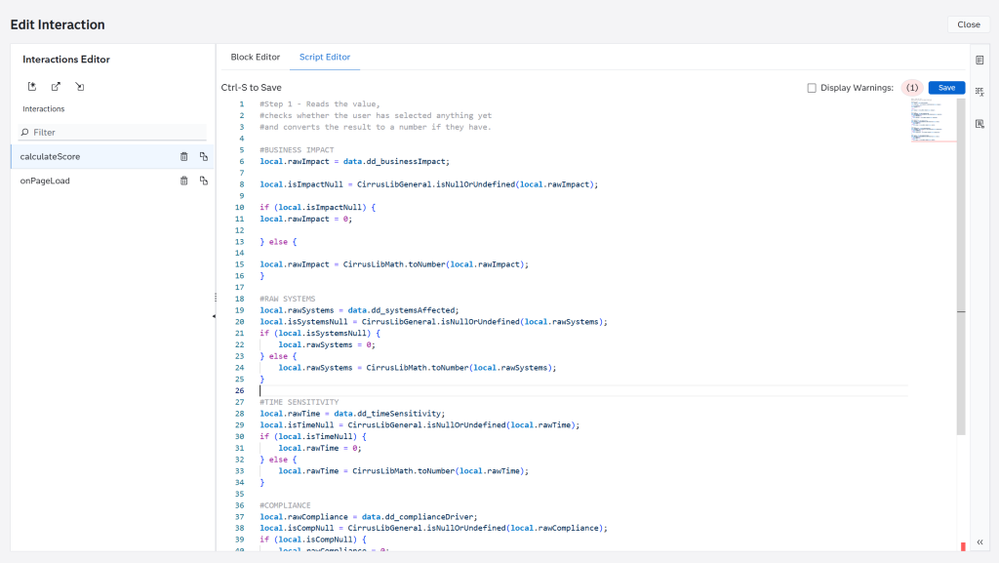The width and height of the screenshot is (999, 563).
Task: Click the red error marker at the scrollbar bottom
Action: pyautogui.click(x=963, y=546)
